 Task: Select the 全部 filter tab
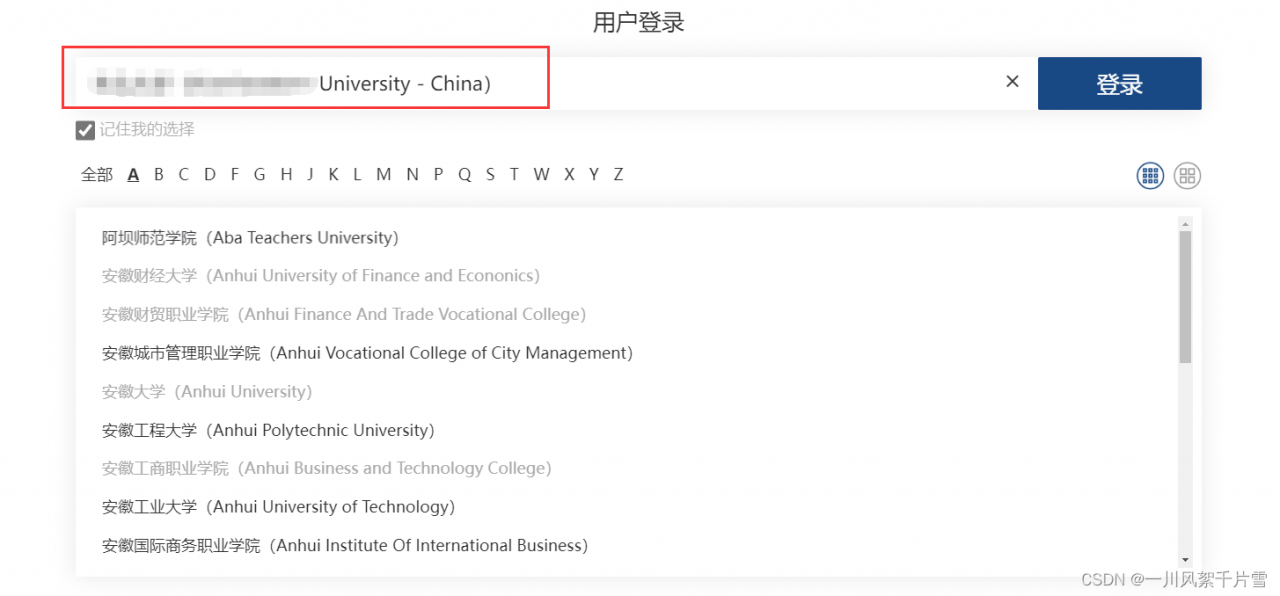point(97,175)
